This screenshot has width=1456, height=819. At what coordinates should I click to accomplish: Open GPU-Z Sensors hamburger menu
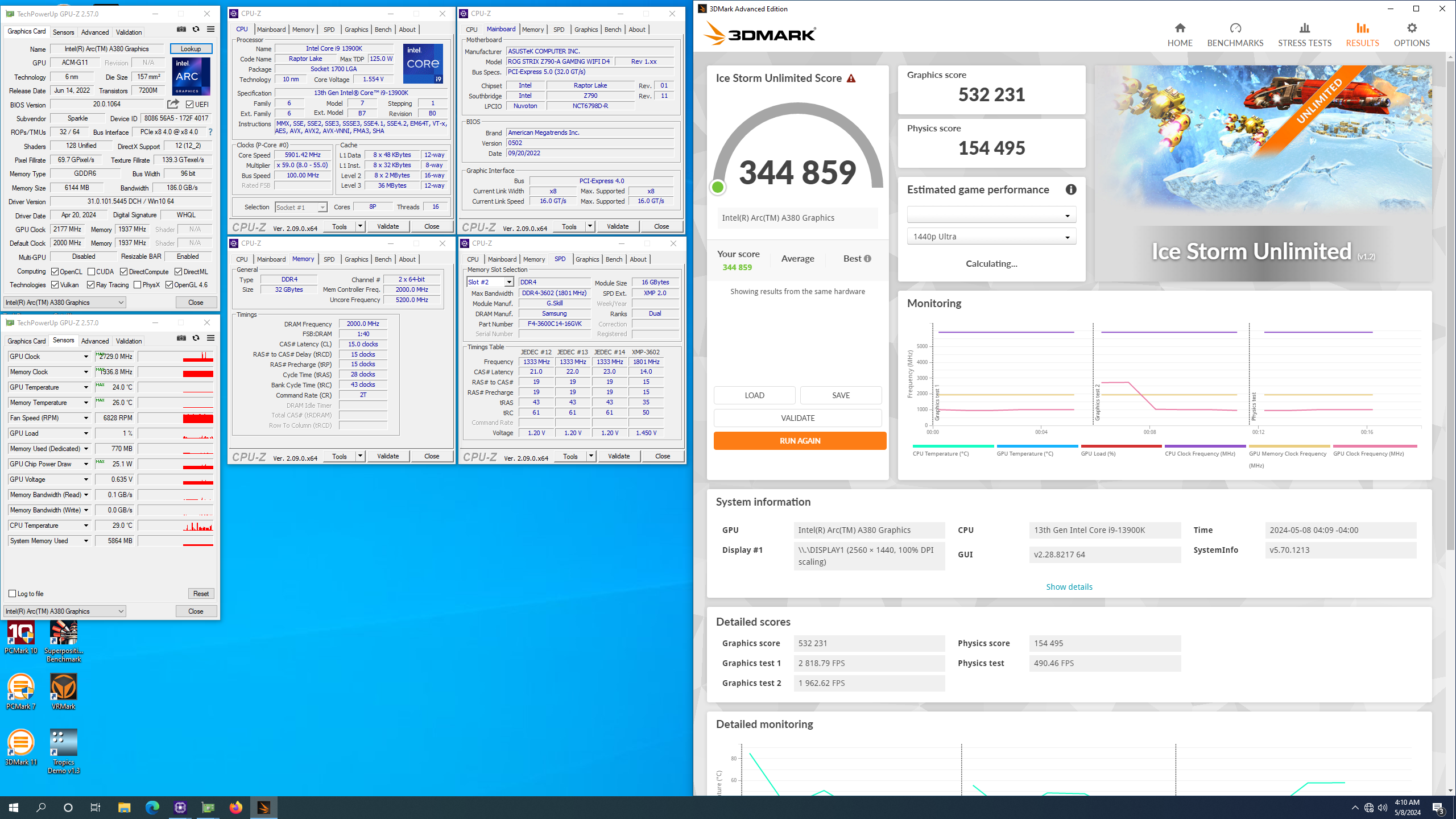[x=210, y=338]
